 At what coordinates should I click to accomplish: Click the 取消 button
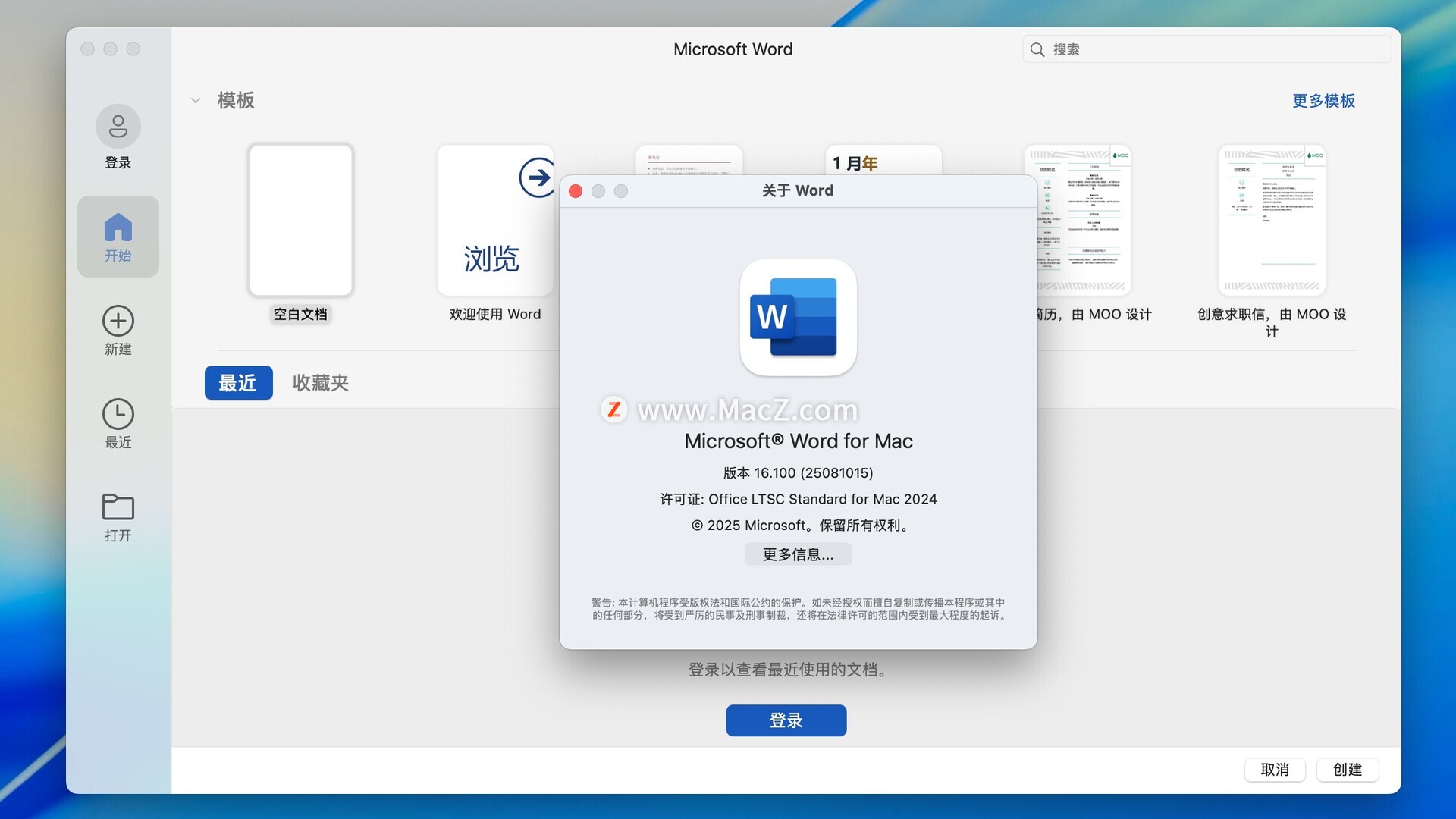pyautogui.click(x=1275, y=770)
